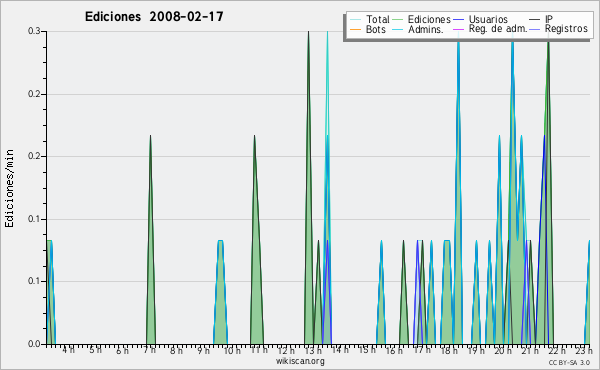
Task: Click the '15 h' x-axis label
Action: pos(367,350)
